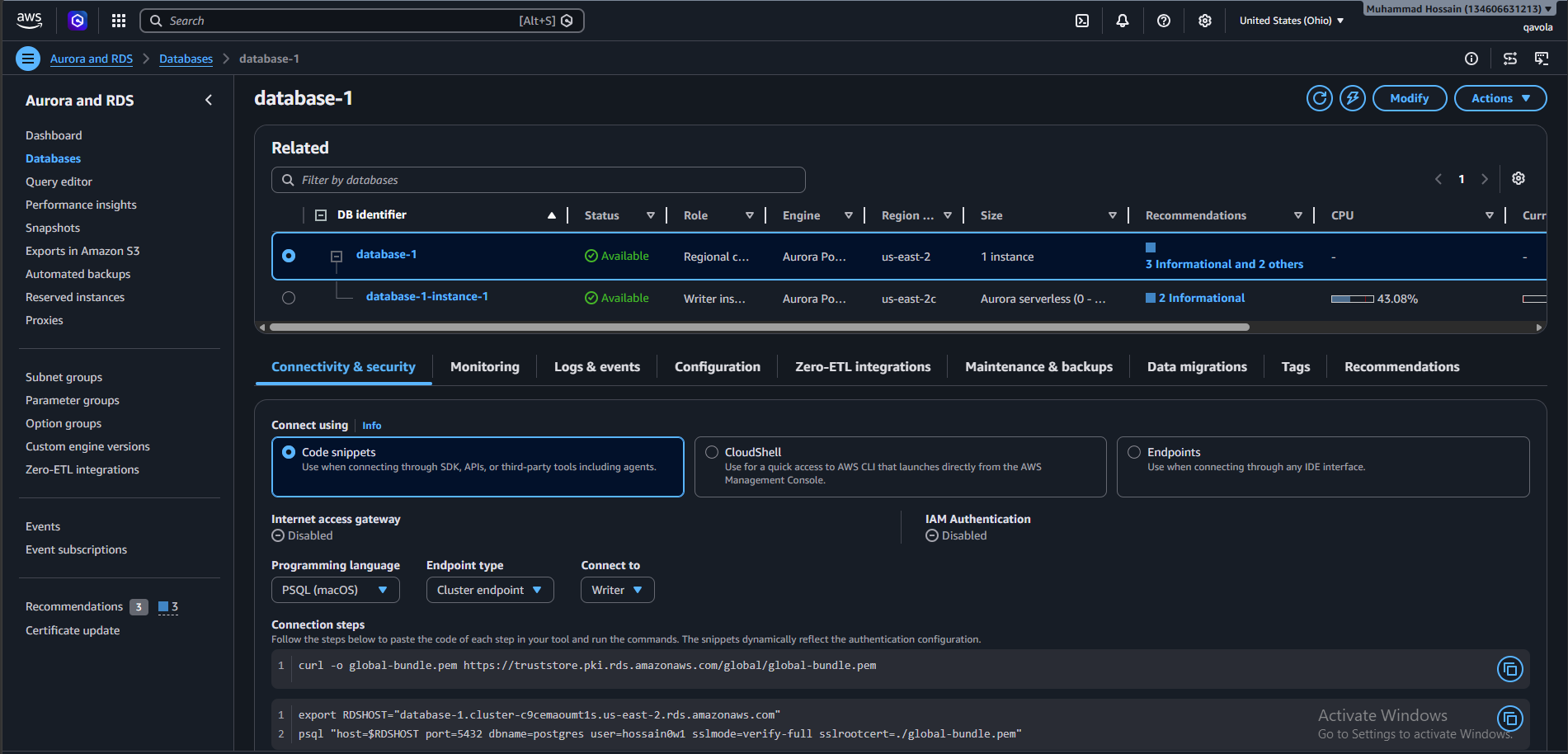Select the database-1 row radio button
This screenshot has width=1568, height=754.
tap(289, 256)
